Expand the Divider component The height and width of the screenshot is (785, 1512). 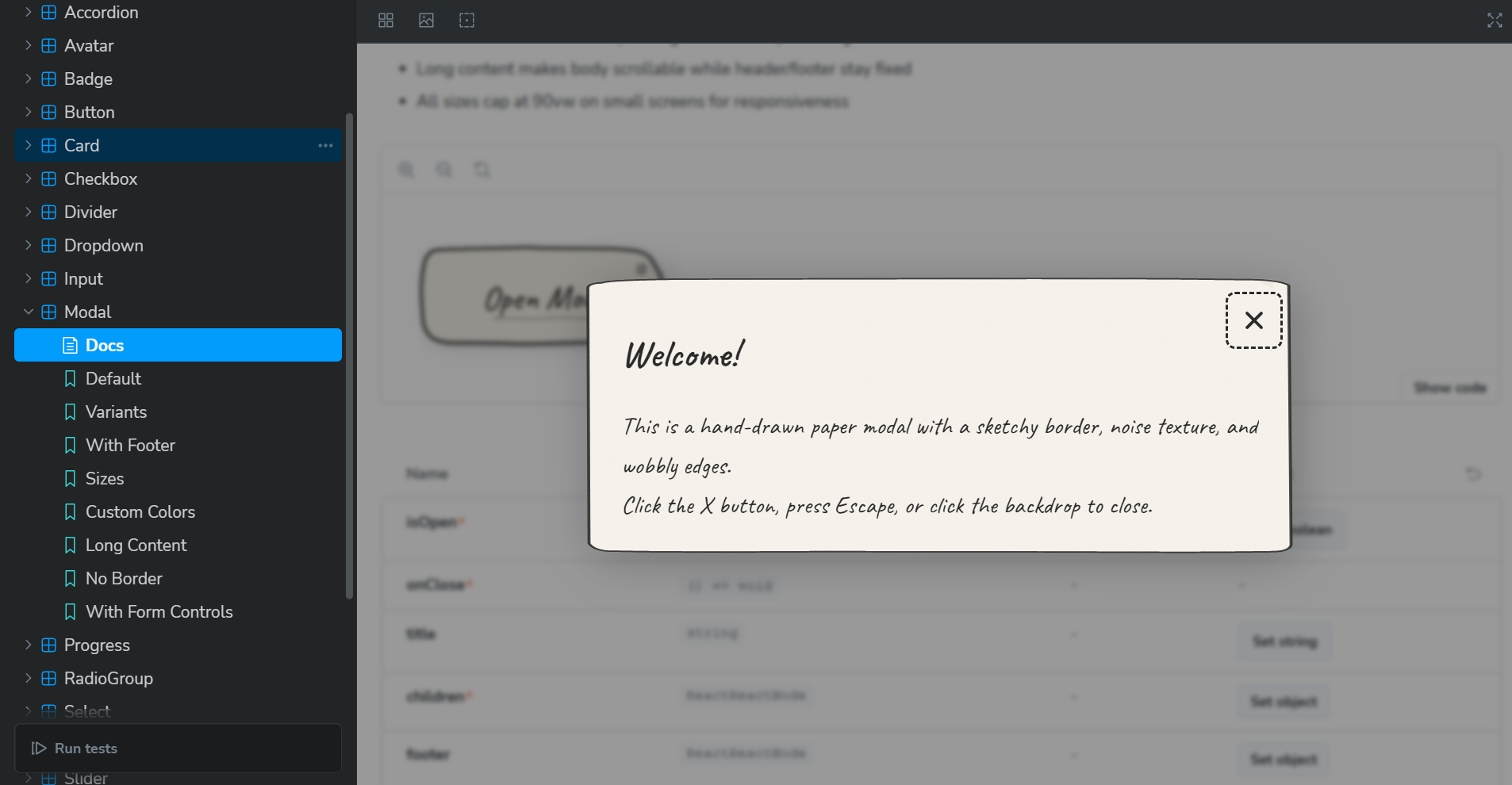coord(29,212)
